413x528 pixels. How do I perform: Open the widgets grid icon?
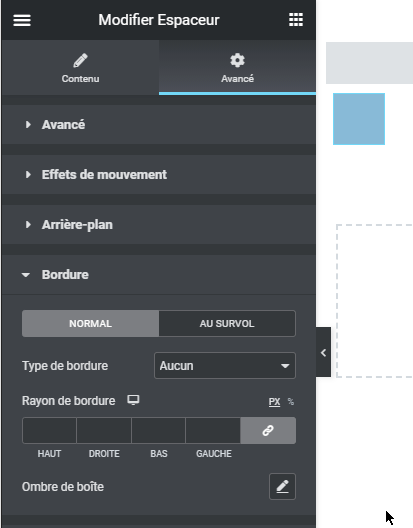296,20
